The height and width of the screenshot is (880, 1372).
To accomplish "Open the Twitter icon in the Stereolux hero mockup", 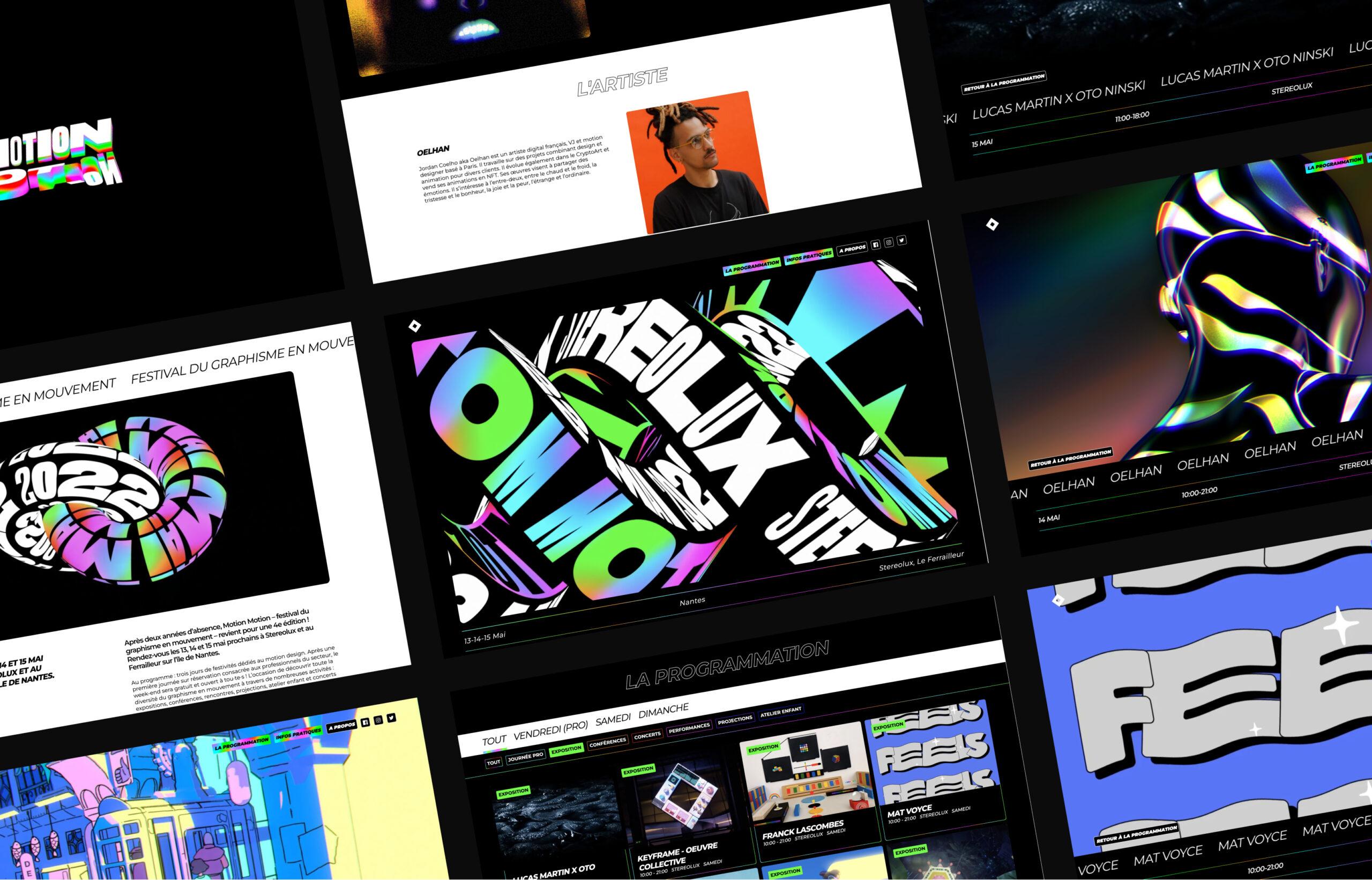I will click(901, 240).
